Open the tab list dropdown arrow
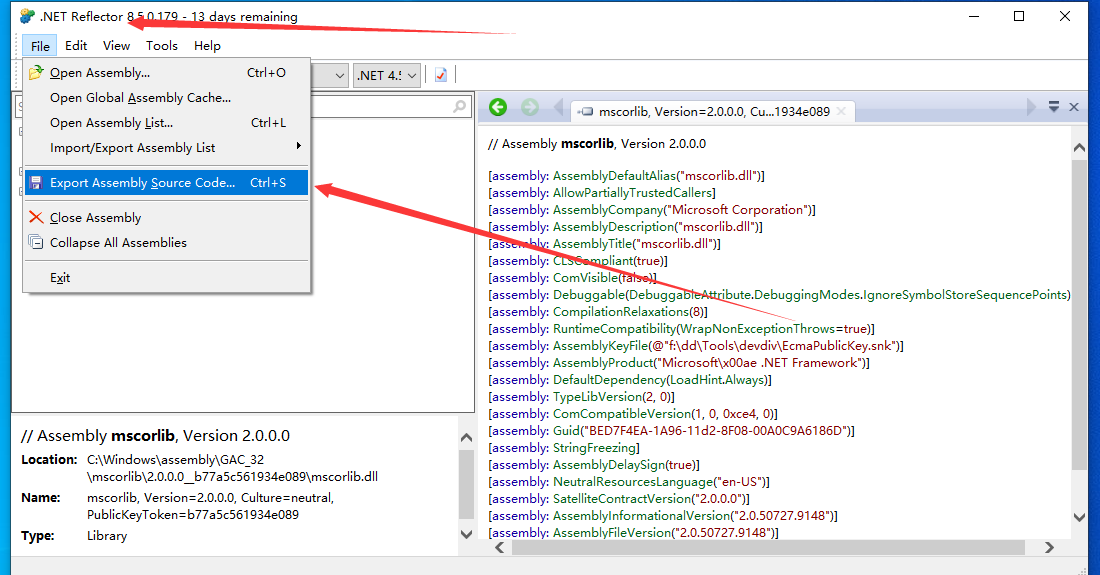 pos(1054,107)
